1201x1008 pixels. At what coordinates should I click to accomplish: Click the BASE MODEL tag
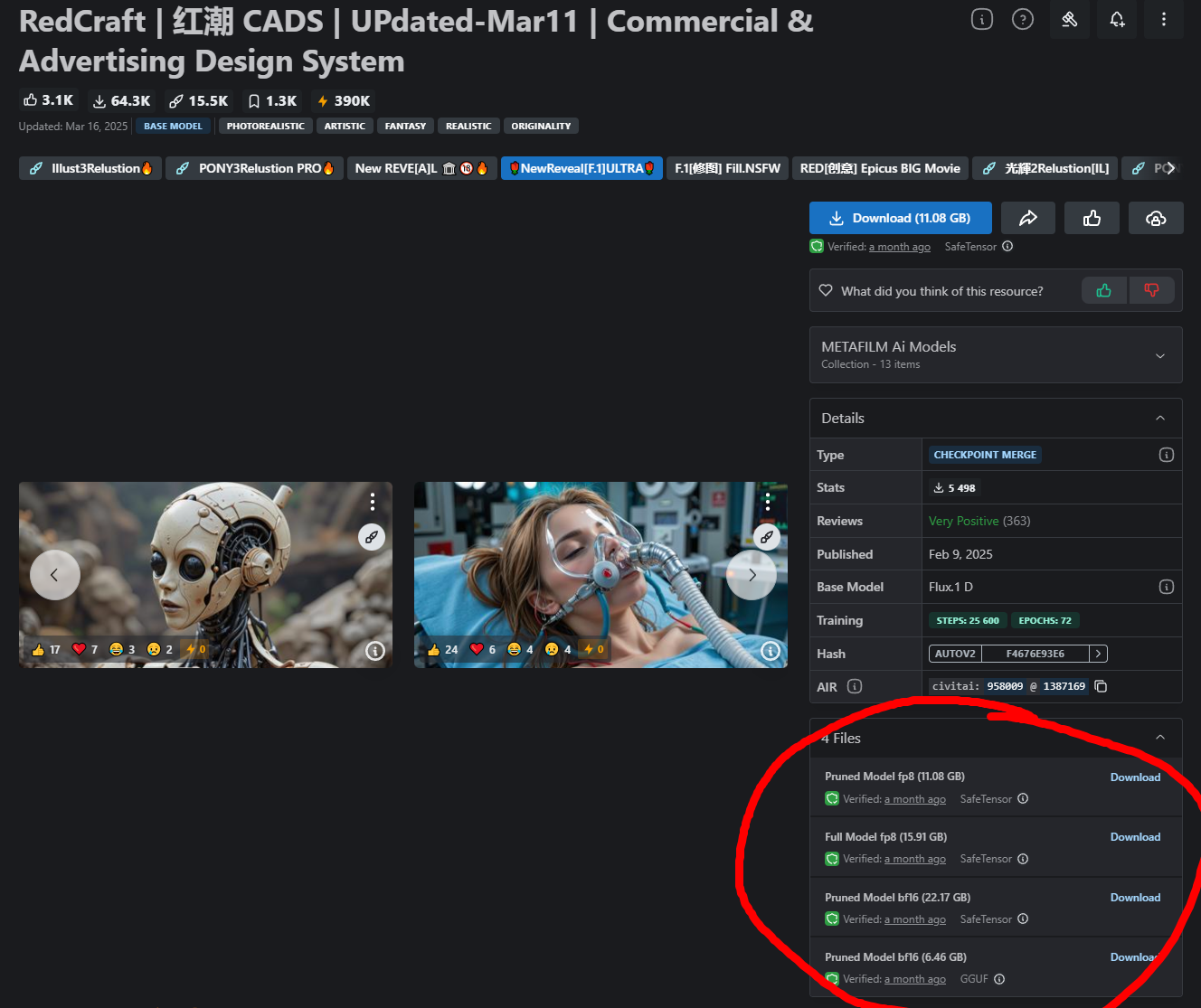(x=173, y=126)
